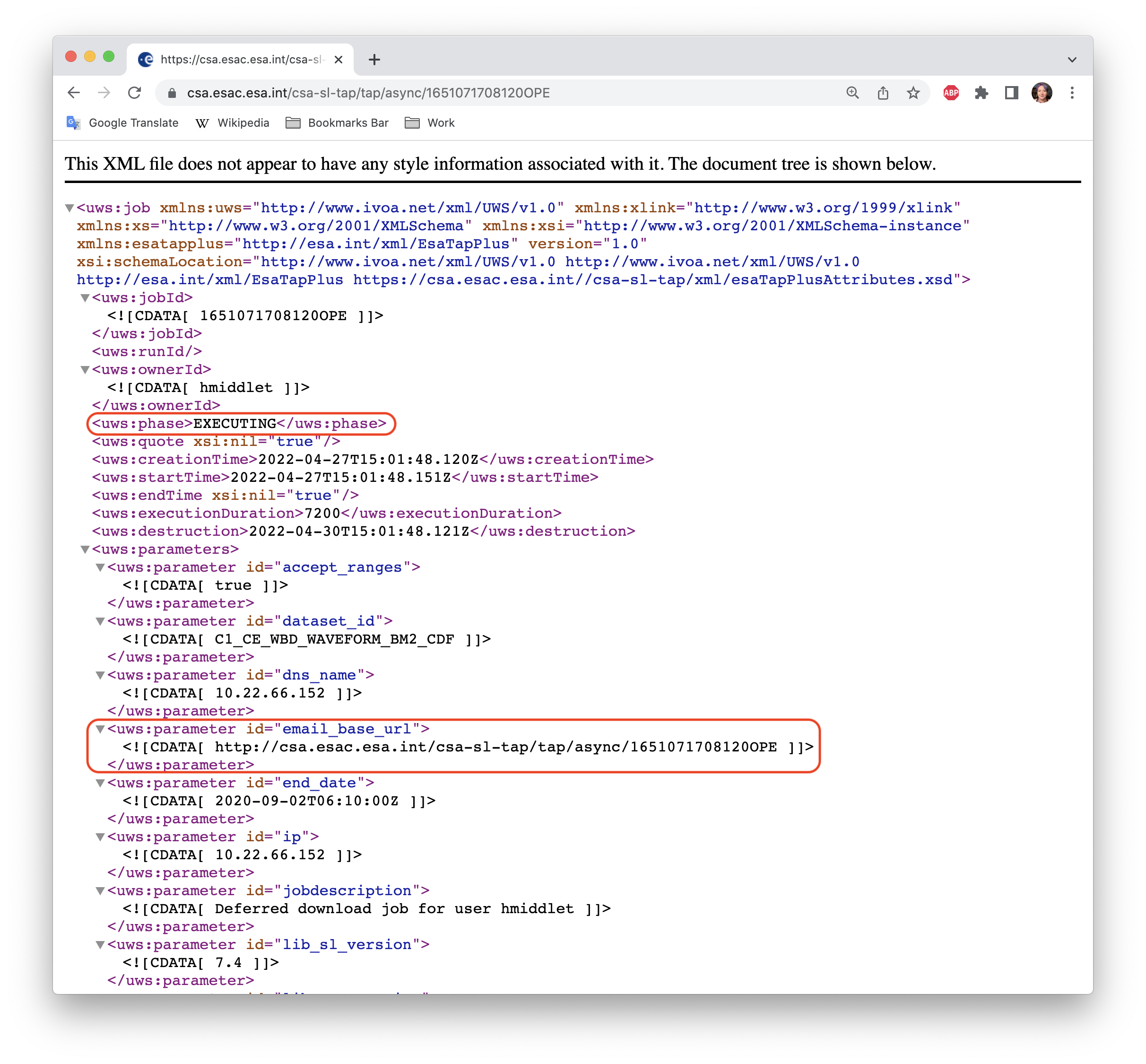Share this page via share icon
1146x1064 pixels.
click(883, 93)
